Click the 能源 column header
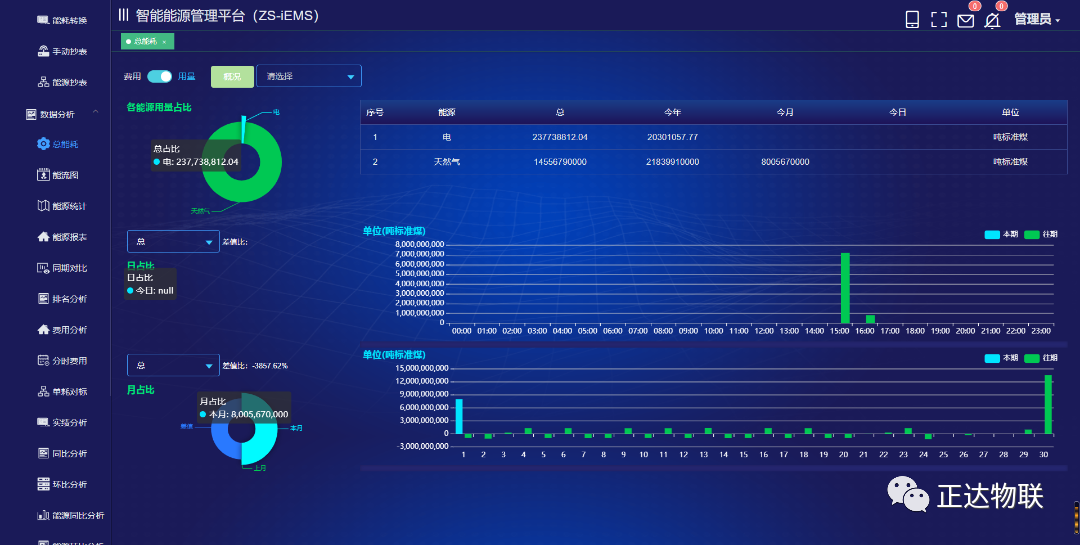This screenshot has width=1080, height=545. (446, 112)
